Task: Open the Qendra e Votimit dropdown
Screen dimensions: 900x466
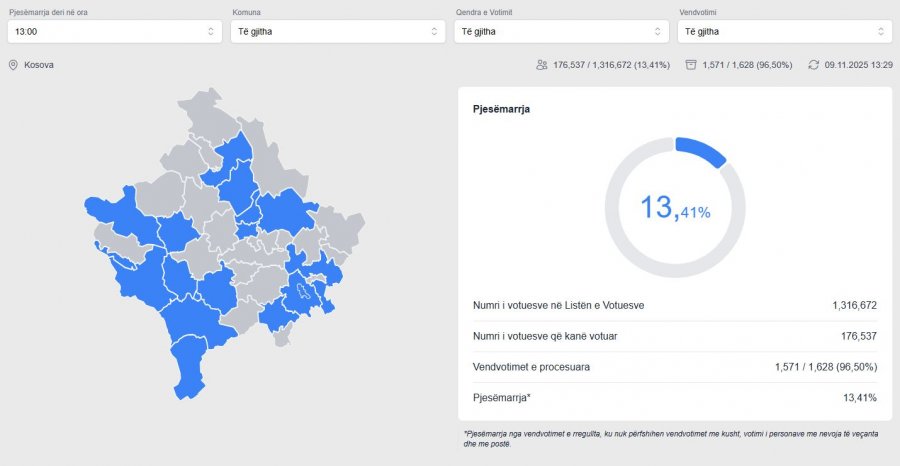Action: point(561,32)
